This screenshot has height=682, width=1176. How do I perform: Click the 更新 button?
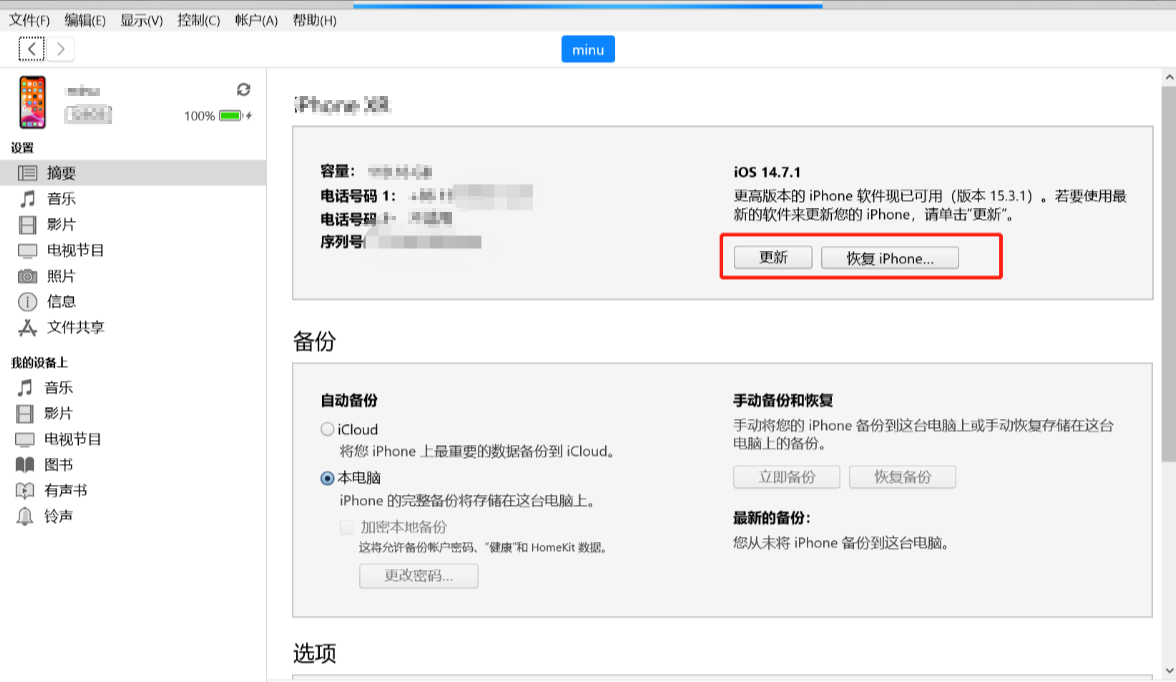pyautogui.click(x=773, y=257)
